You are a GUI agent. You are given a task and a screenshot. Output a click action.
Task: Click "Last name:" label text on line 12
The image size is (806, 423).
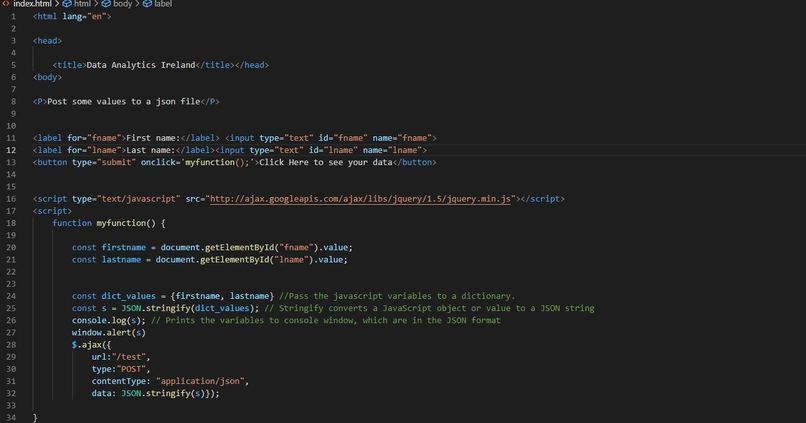tap(151, 150)
